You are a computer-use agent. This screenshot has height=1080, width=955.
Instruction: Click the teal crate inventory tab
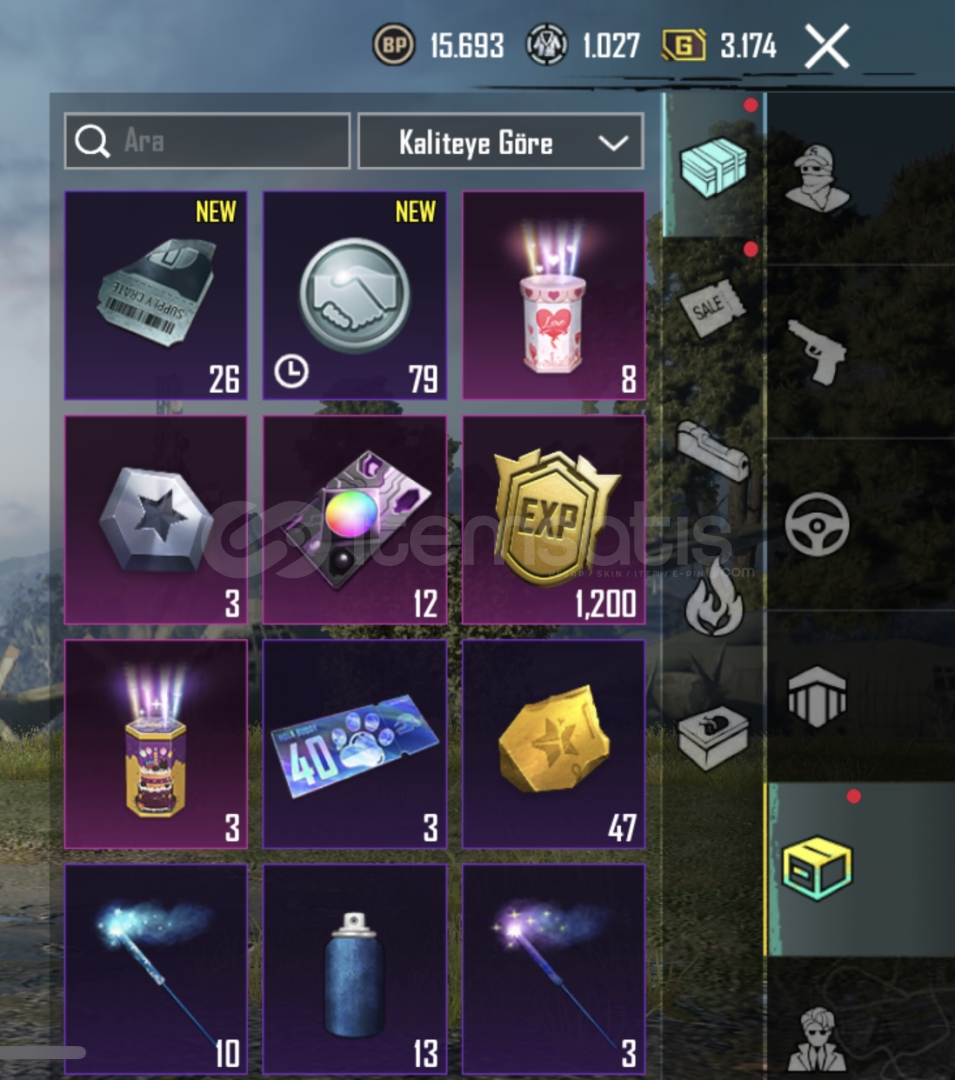713,167
